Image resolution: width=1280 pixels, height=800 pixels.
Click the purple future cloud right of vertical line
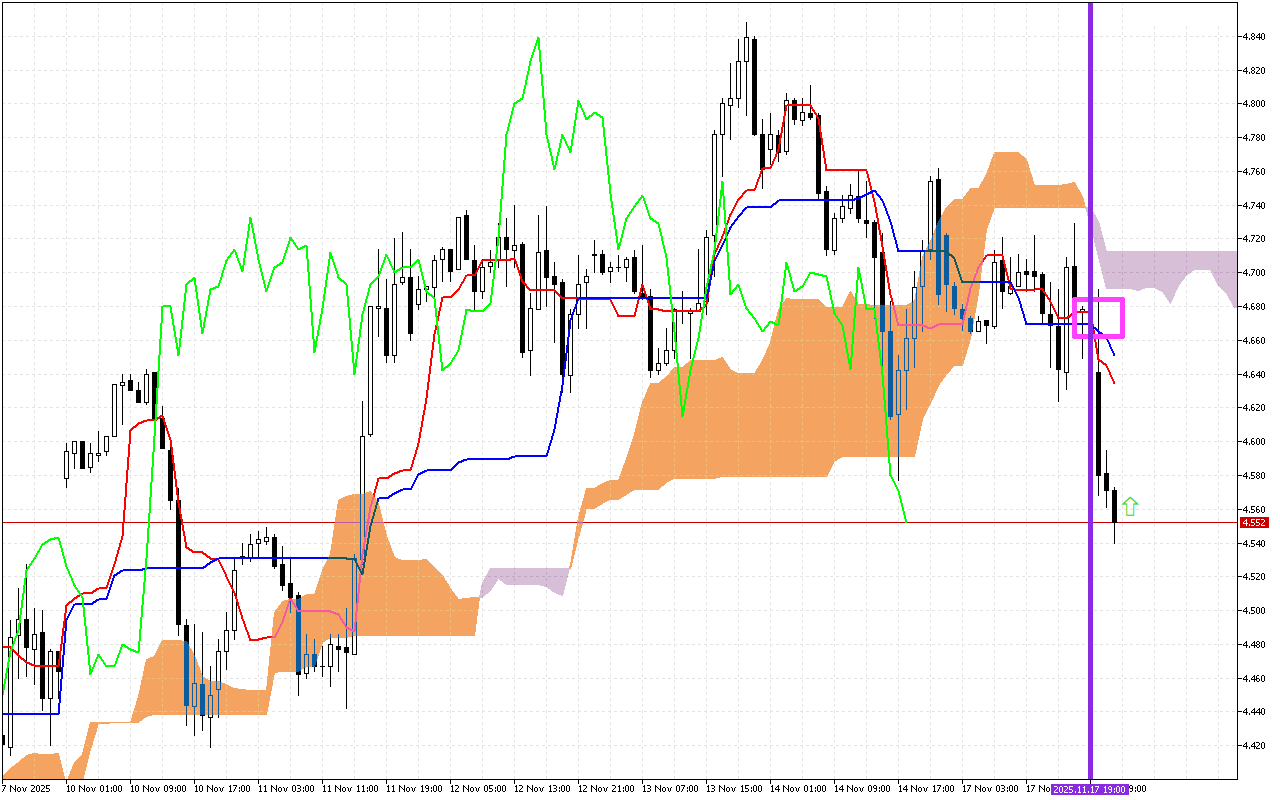tap(1170, 267)
